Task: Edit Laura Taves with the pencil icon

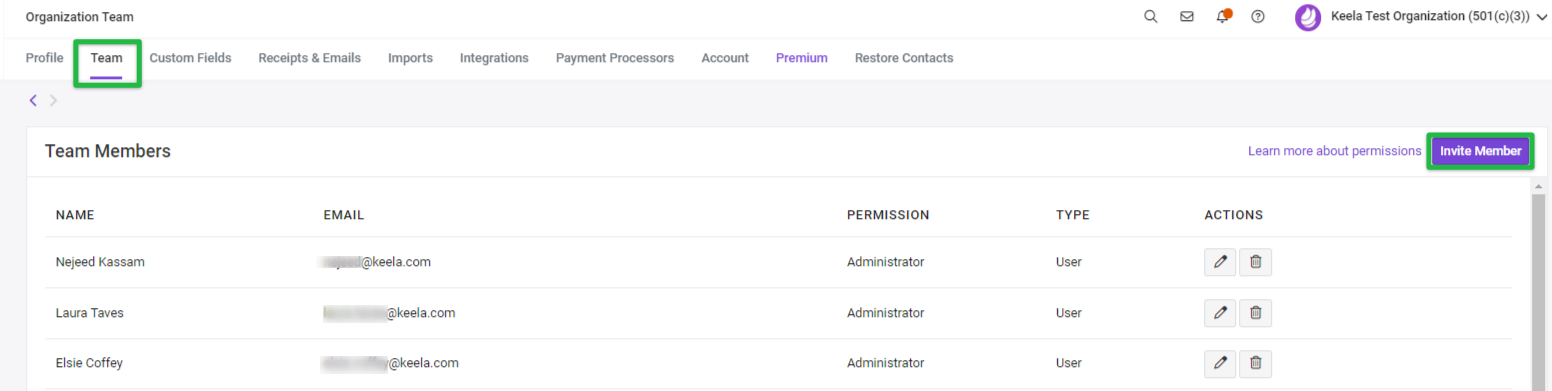Action: [1220, 313]
